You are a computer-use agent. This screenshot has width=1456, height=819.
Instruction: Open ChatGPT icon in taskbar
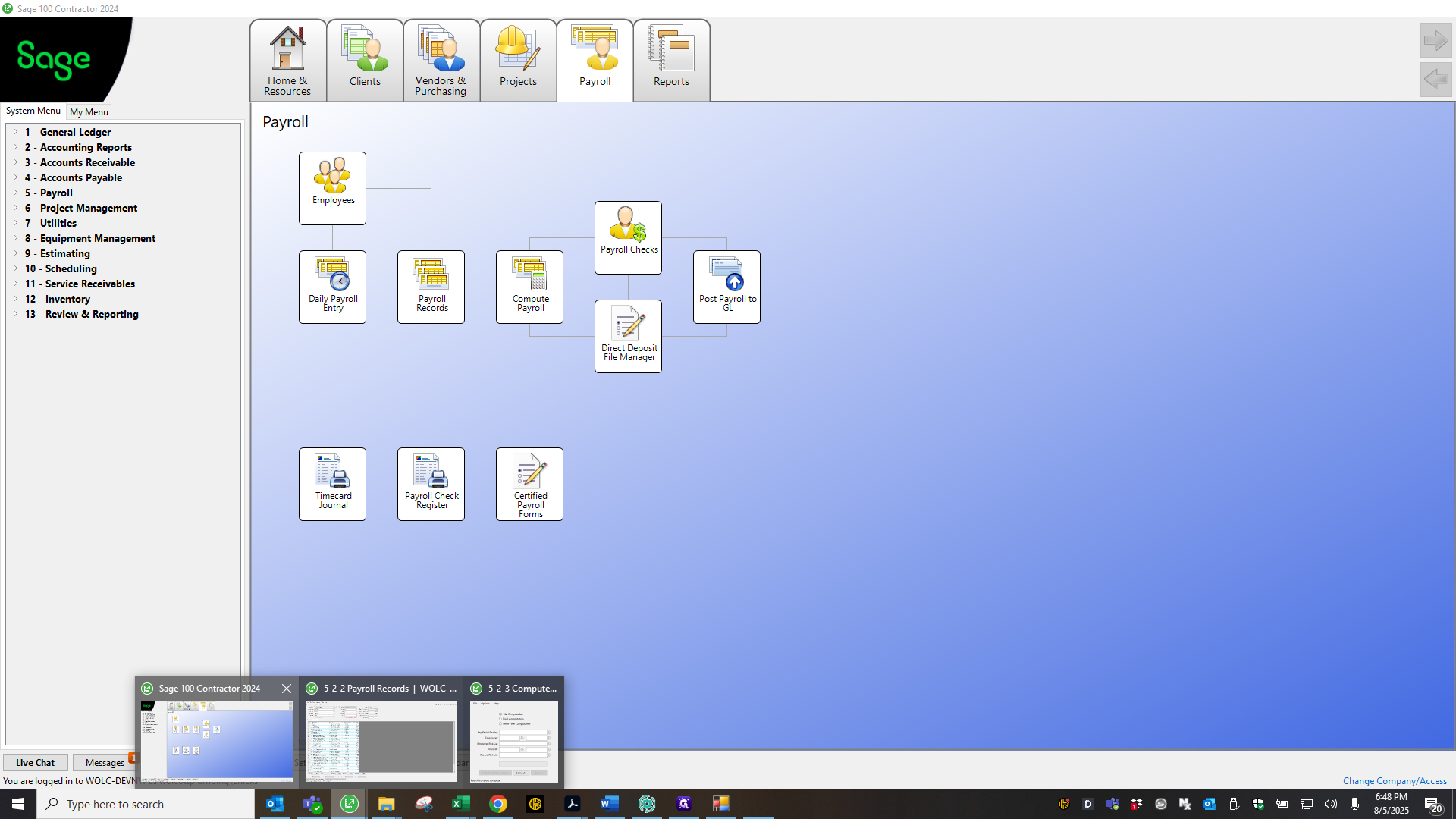tap(647, 804)
